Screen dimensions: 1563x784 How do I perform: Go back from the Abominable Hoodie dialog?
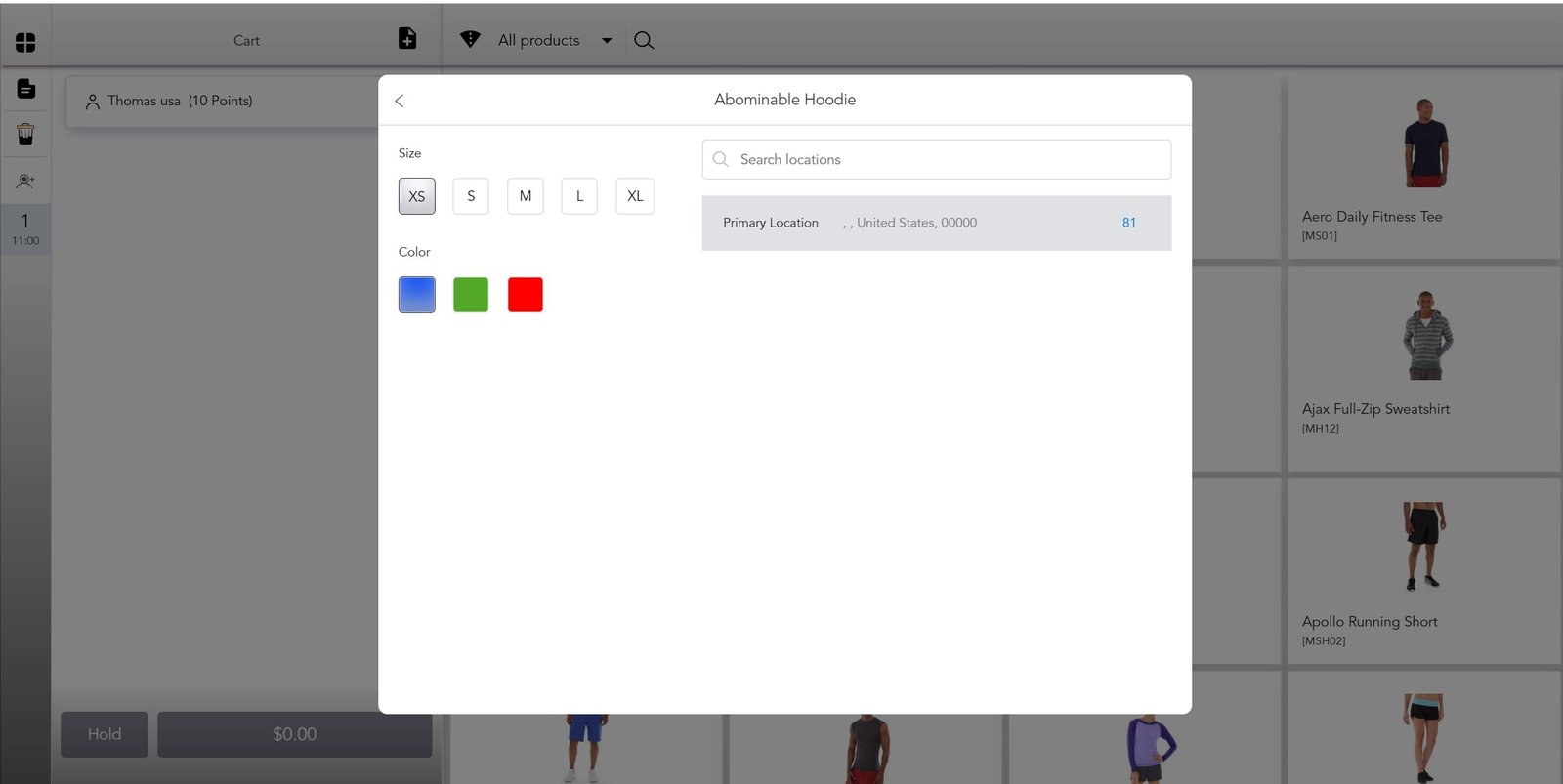point(400,101)
